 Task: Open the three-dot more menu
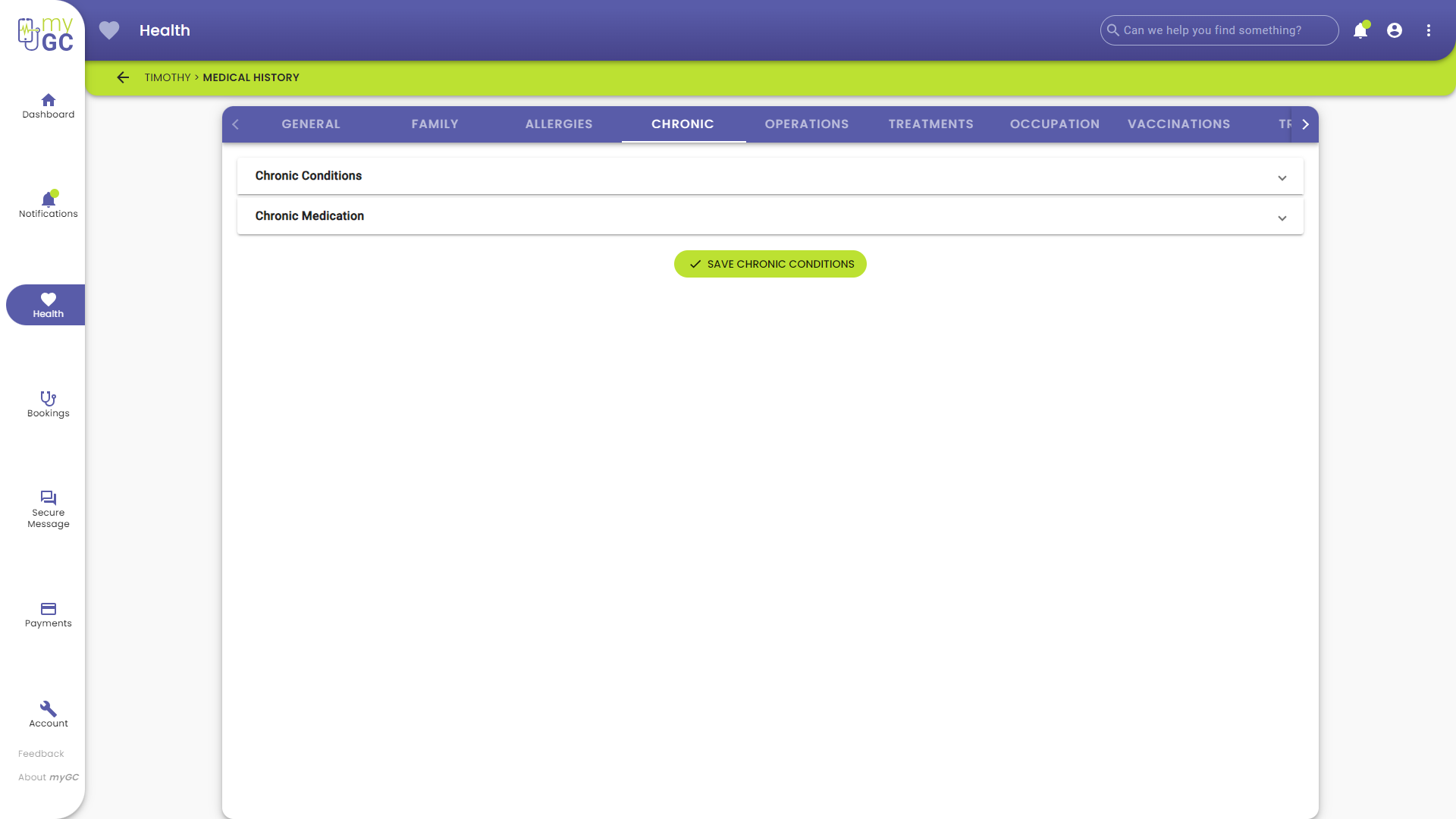[x=1428, y=30]
